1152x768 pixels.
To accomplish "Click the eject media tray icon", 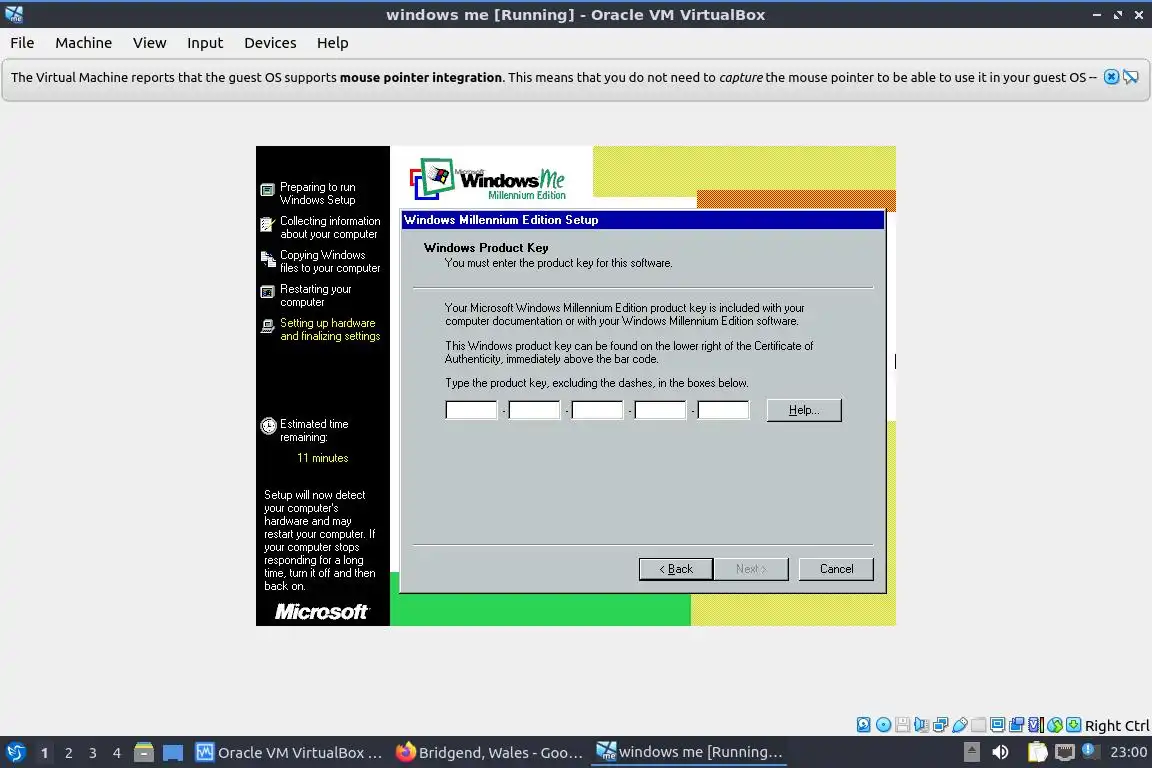I will [x=971, y=752].
